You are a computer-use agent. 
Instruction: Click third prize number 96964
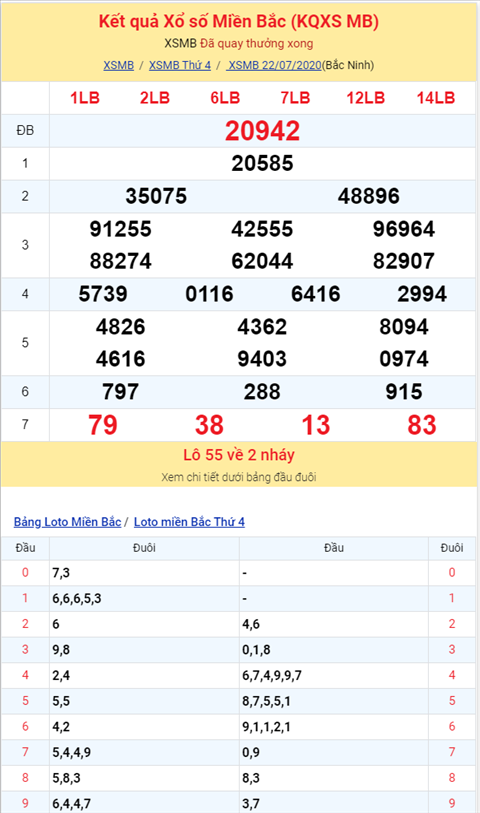(404, 229)
